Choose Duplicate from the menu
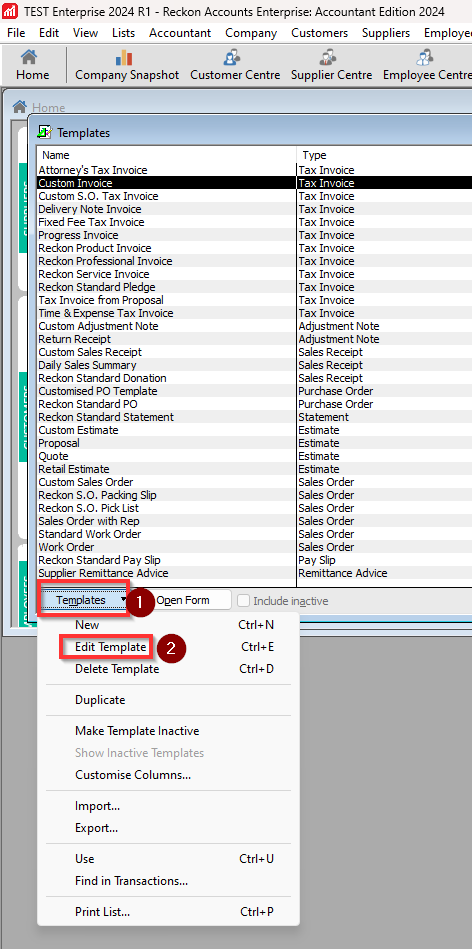Viewport: 472px width, 949px height. click(x=168, y=700)
